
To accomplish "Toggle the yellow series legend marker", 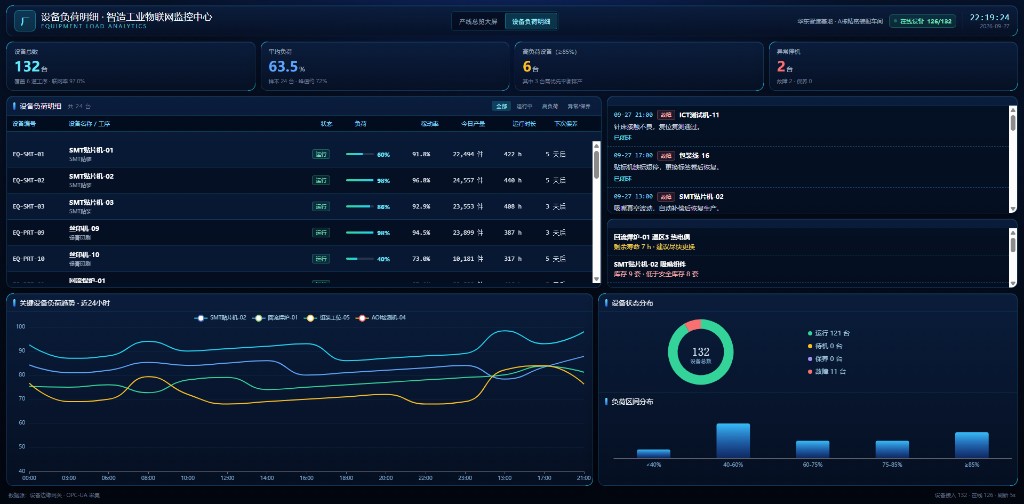I will click(310, 318).
